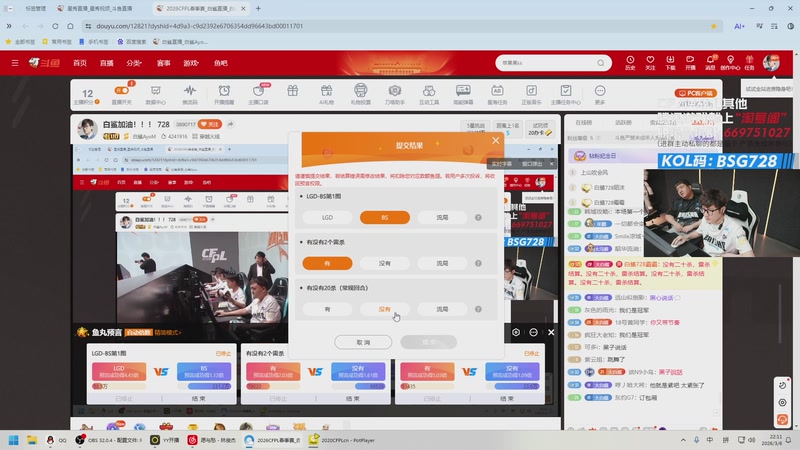The image size is (800, 450).
Task: Click the orange 关注 follow button
Action: (210, 124)
